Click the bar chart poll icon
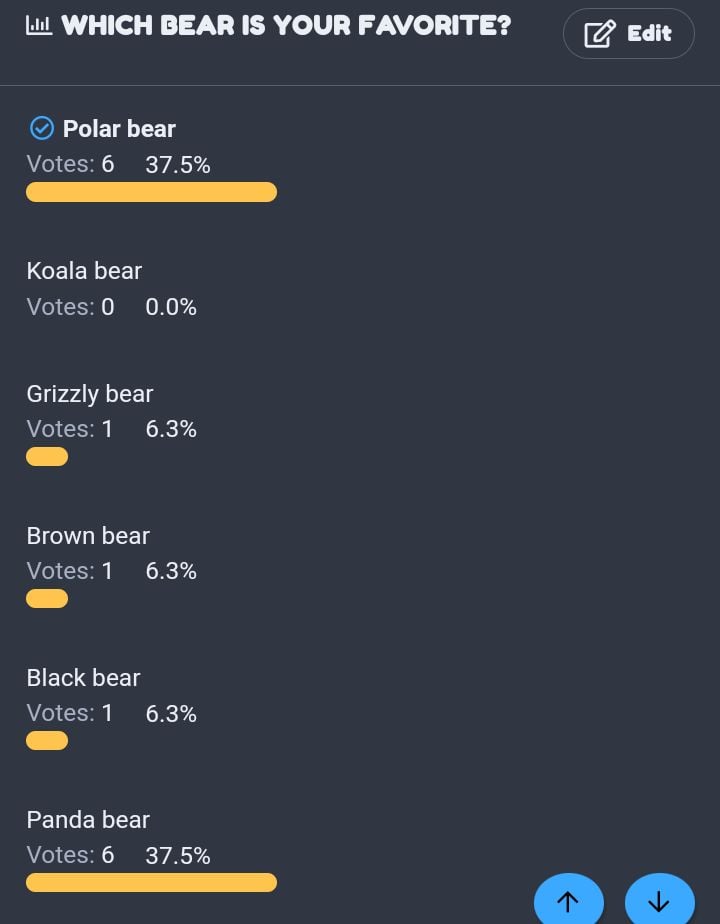The width and height of the screenshot is (720, 924). click(x=39, y=25)
